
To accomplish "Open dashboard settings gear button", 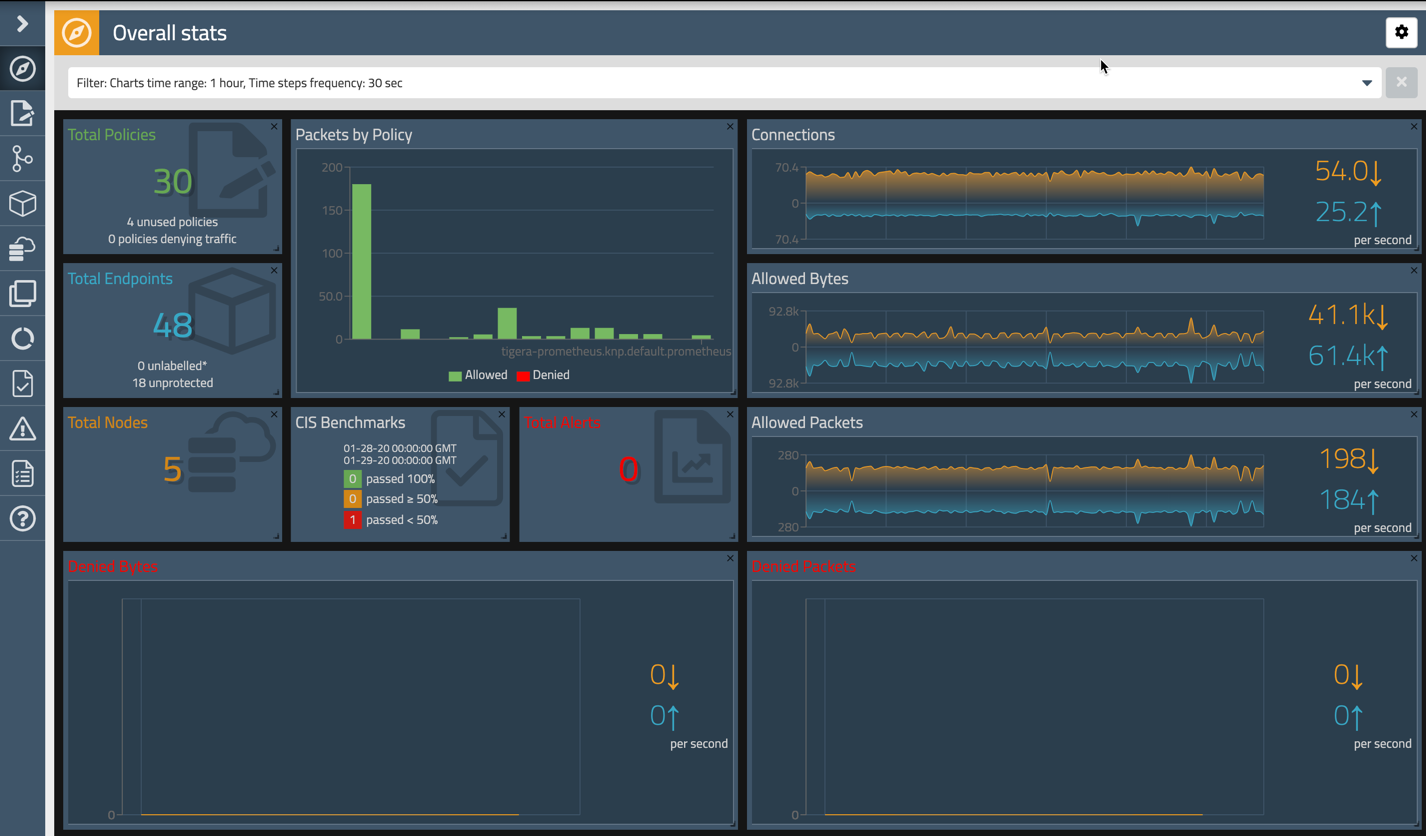I will click(x=1401, y=32).
